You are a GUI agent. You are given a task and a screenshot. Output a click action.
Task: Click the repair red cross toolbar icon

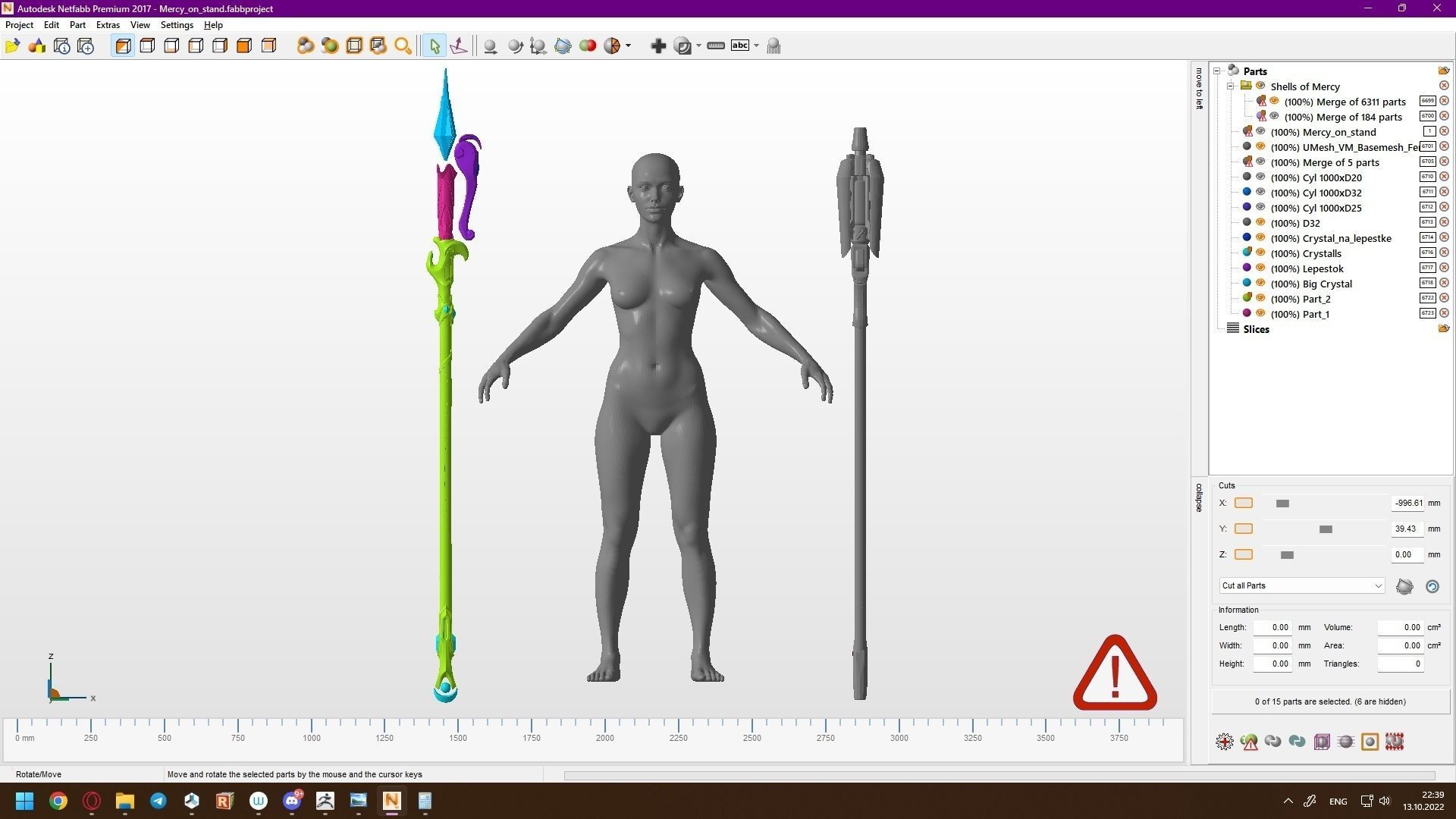pyautogui.click(x=657, y=46)
